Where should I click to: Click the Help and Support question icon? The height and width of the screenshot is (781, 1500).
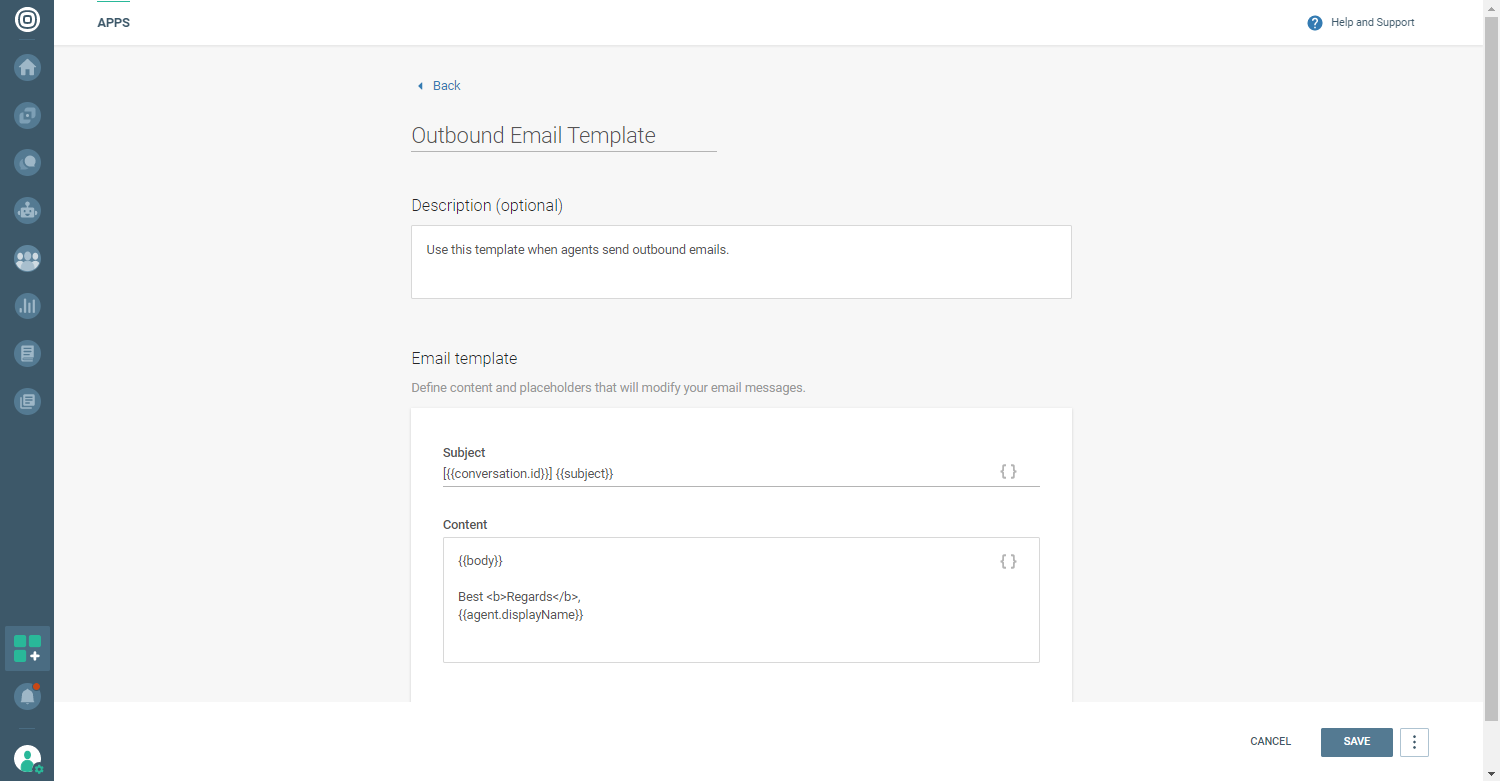tap(1315, 23)
